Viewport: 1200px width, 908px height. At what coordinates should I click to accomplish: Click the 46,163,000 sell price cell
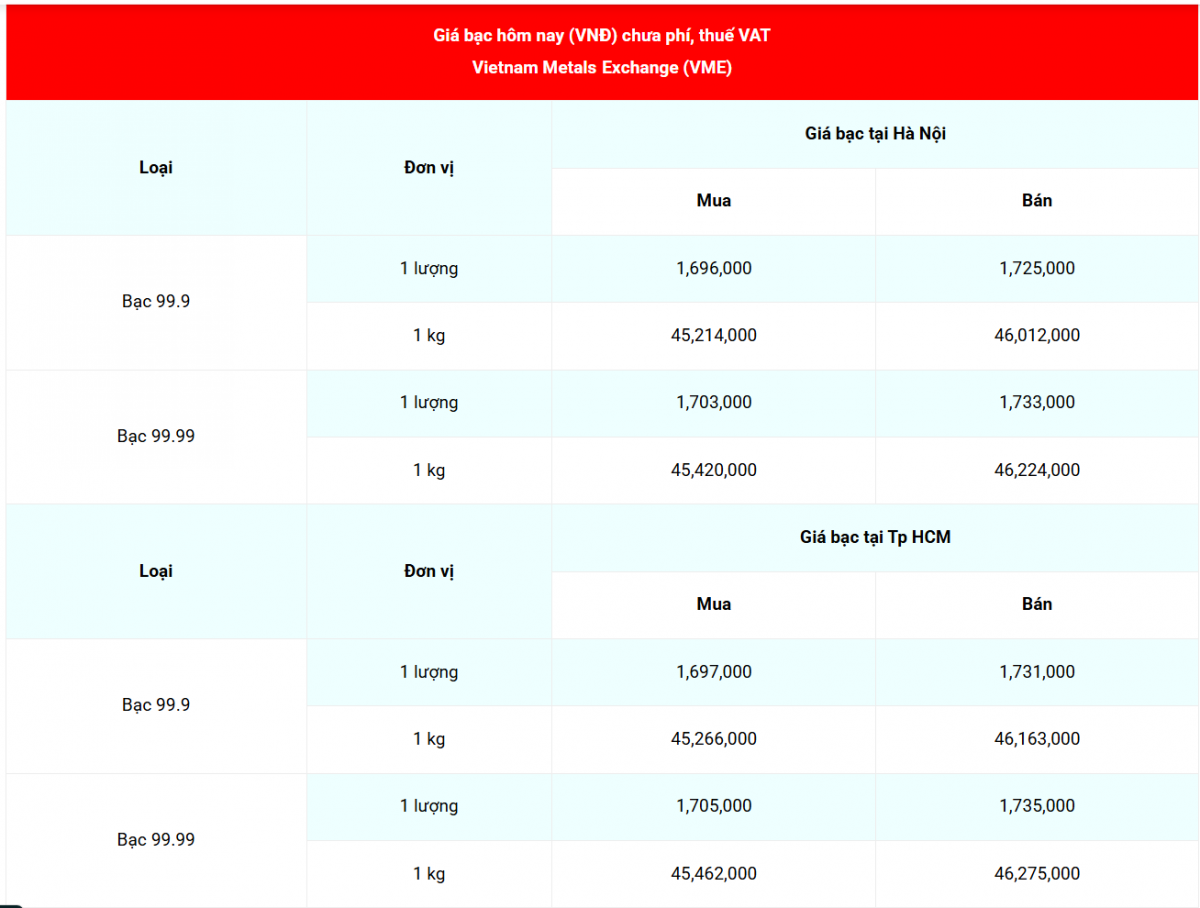pyautogui.click(x=1037, y=739)
